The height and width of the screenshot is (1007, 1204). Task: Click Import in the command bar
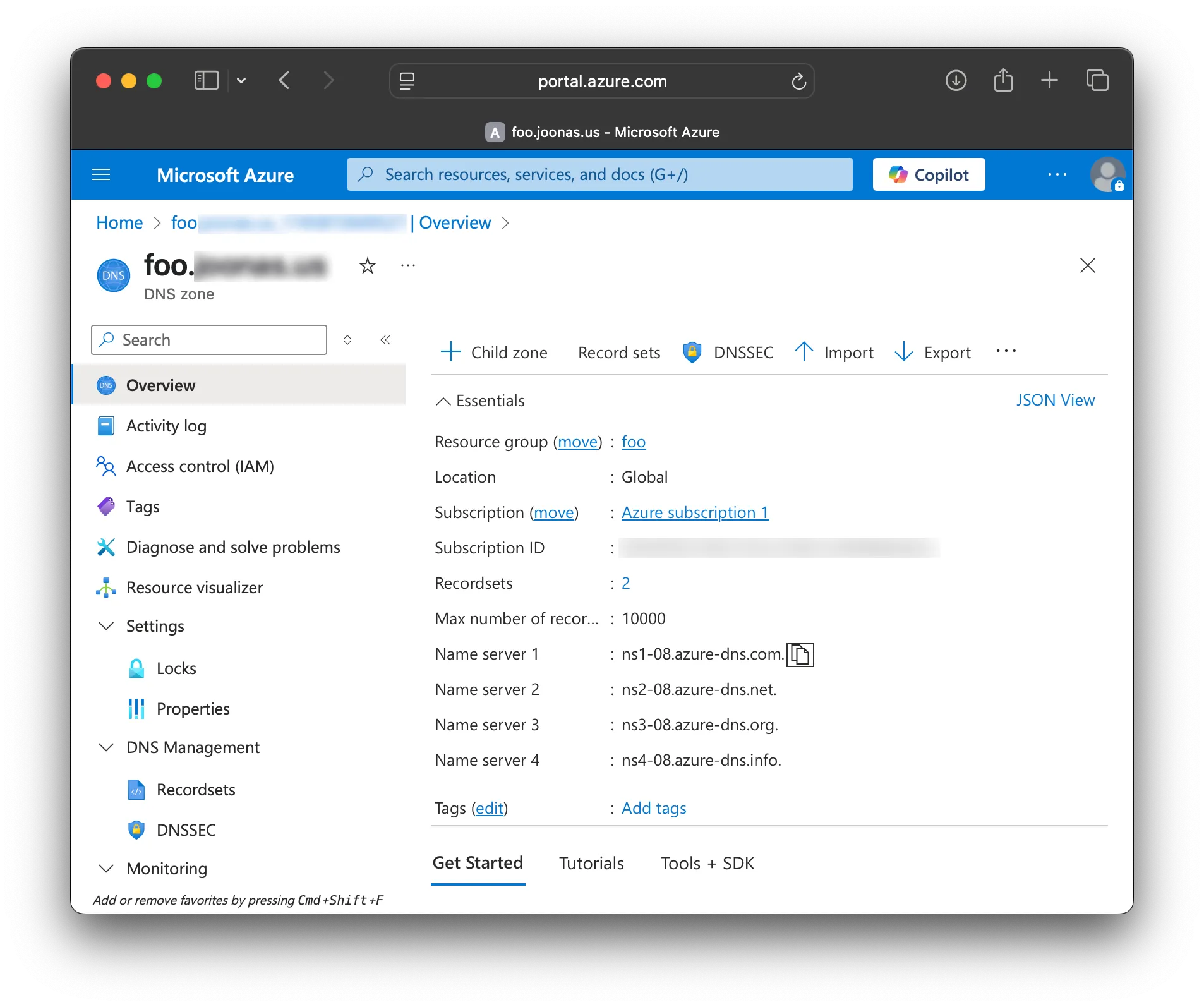(x=834, y=352)
